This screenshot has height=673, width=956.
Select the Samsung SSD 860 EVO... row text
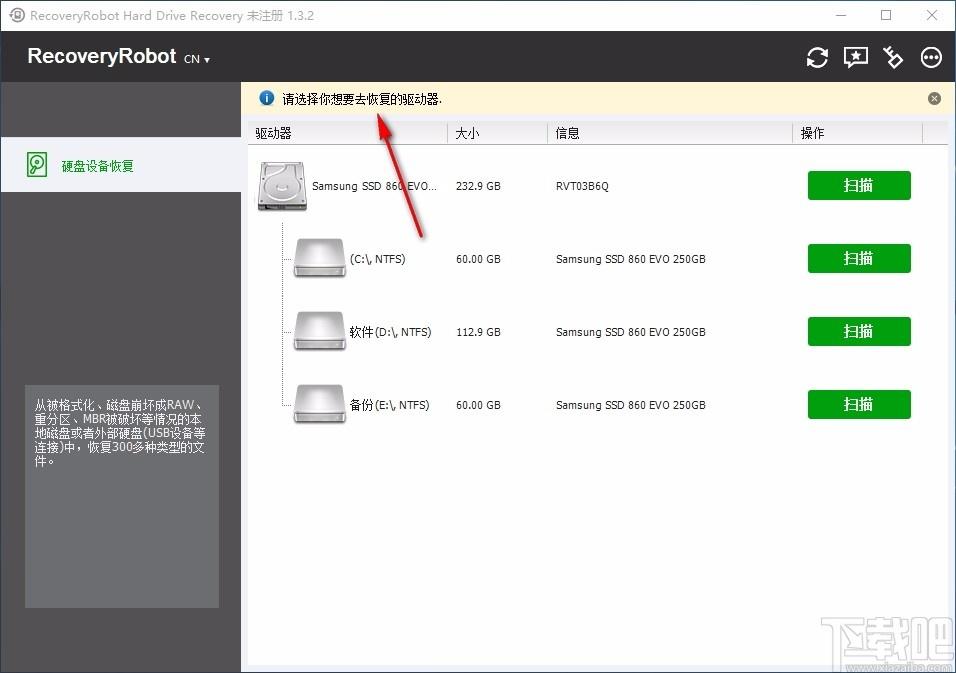[374, 186]
